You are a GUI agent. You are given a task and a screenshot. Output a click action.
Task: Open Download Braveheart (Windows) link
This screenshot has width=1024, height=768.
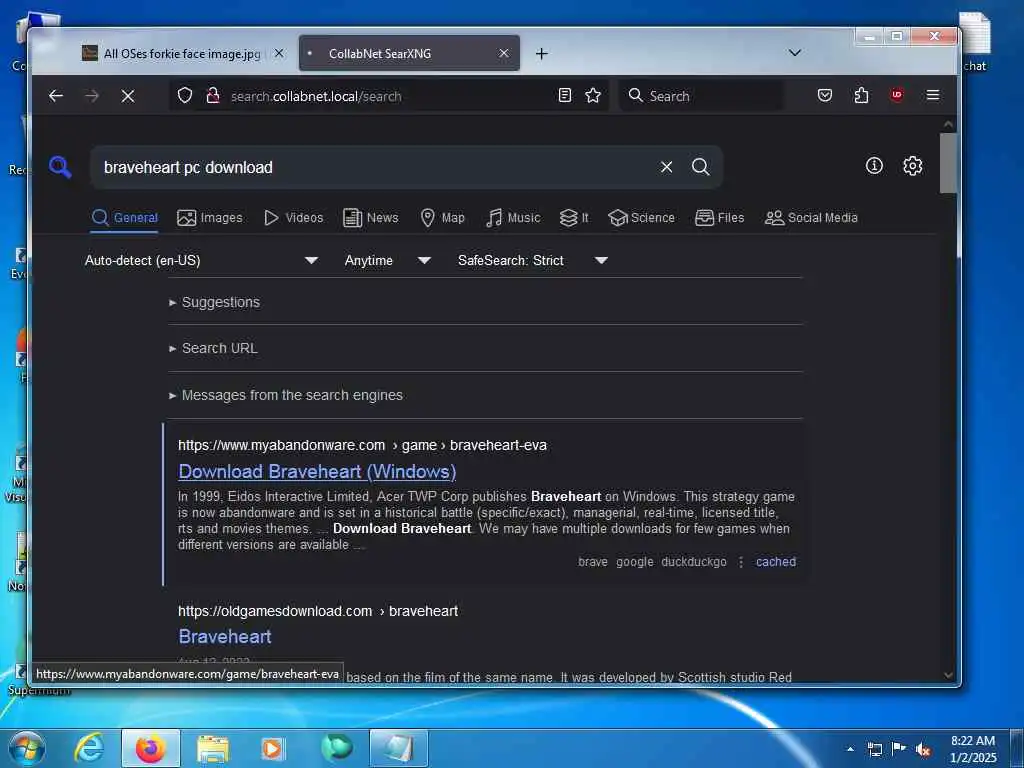click(317, 472)
